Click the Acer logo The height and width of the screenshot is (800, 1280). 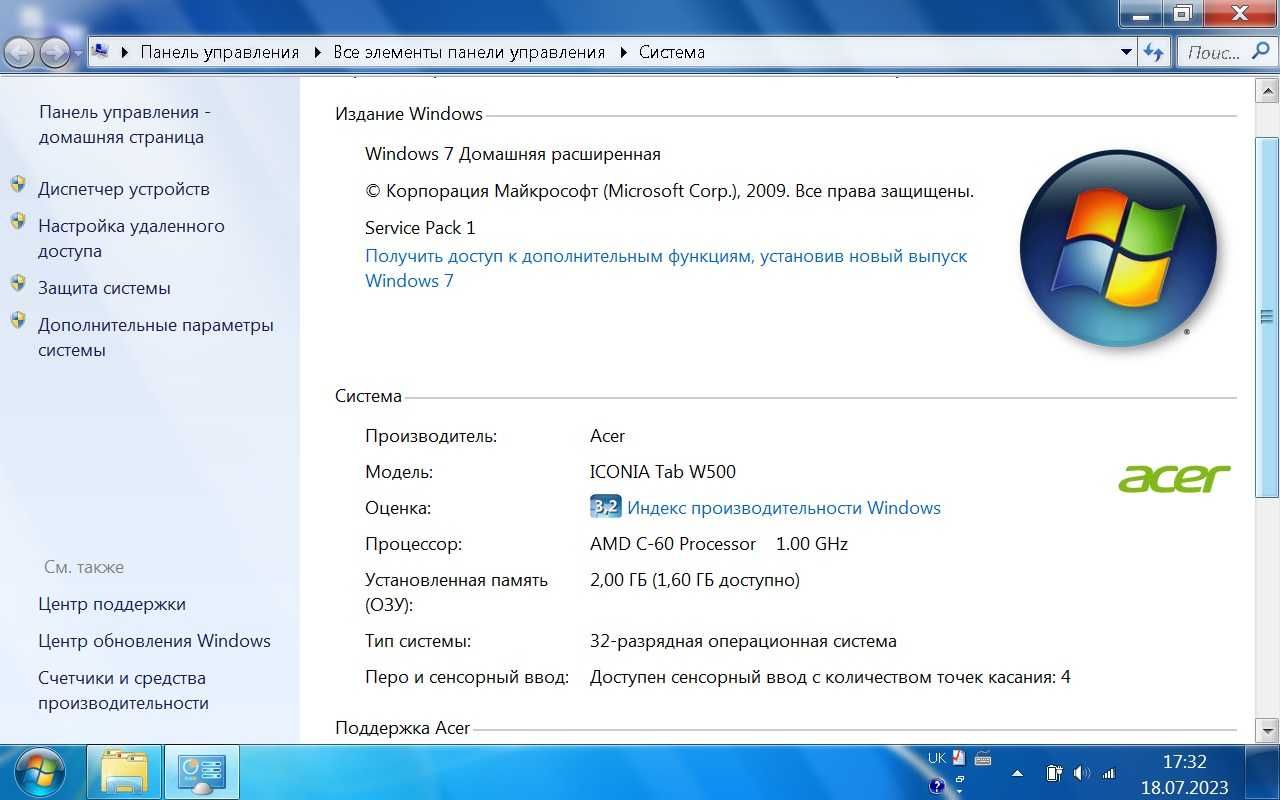click(x=1174, y=479)
